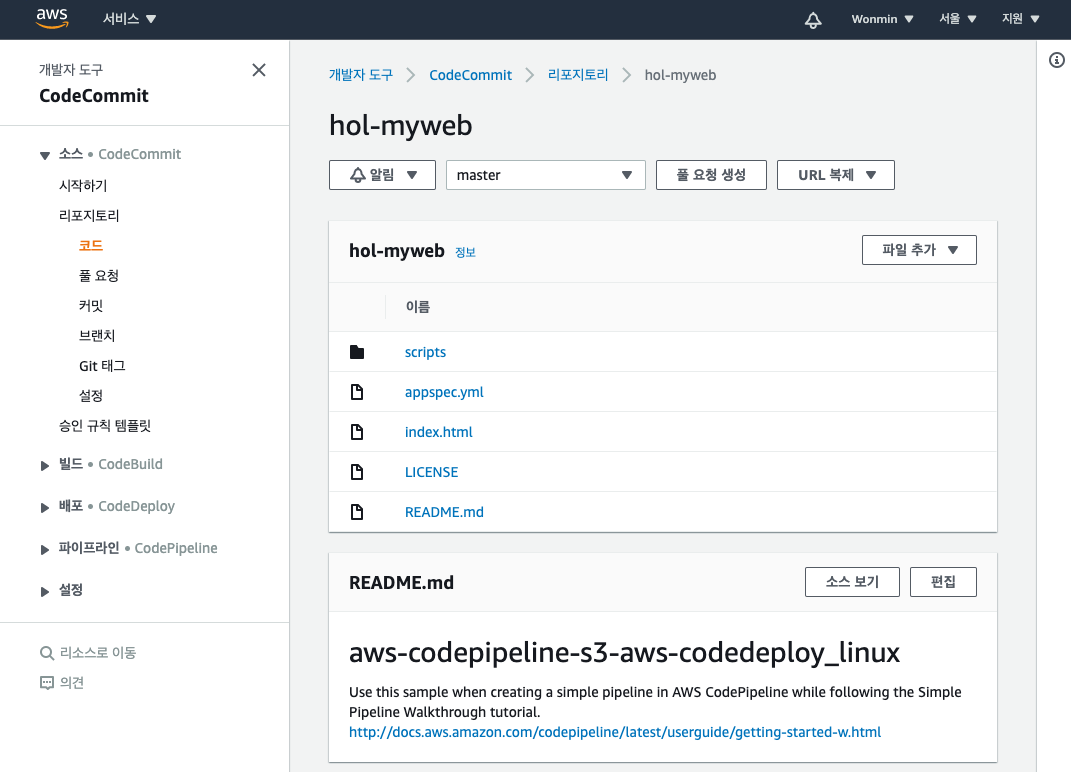Click the search icon beside 리소스로 이동
This screenshot has width=1071, height=772.
point(46,653)
